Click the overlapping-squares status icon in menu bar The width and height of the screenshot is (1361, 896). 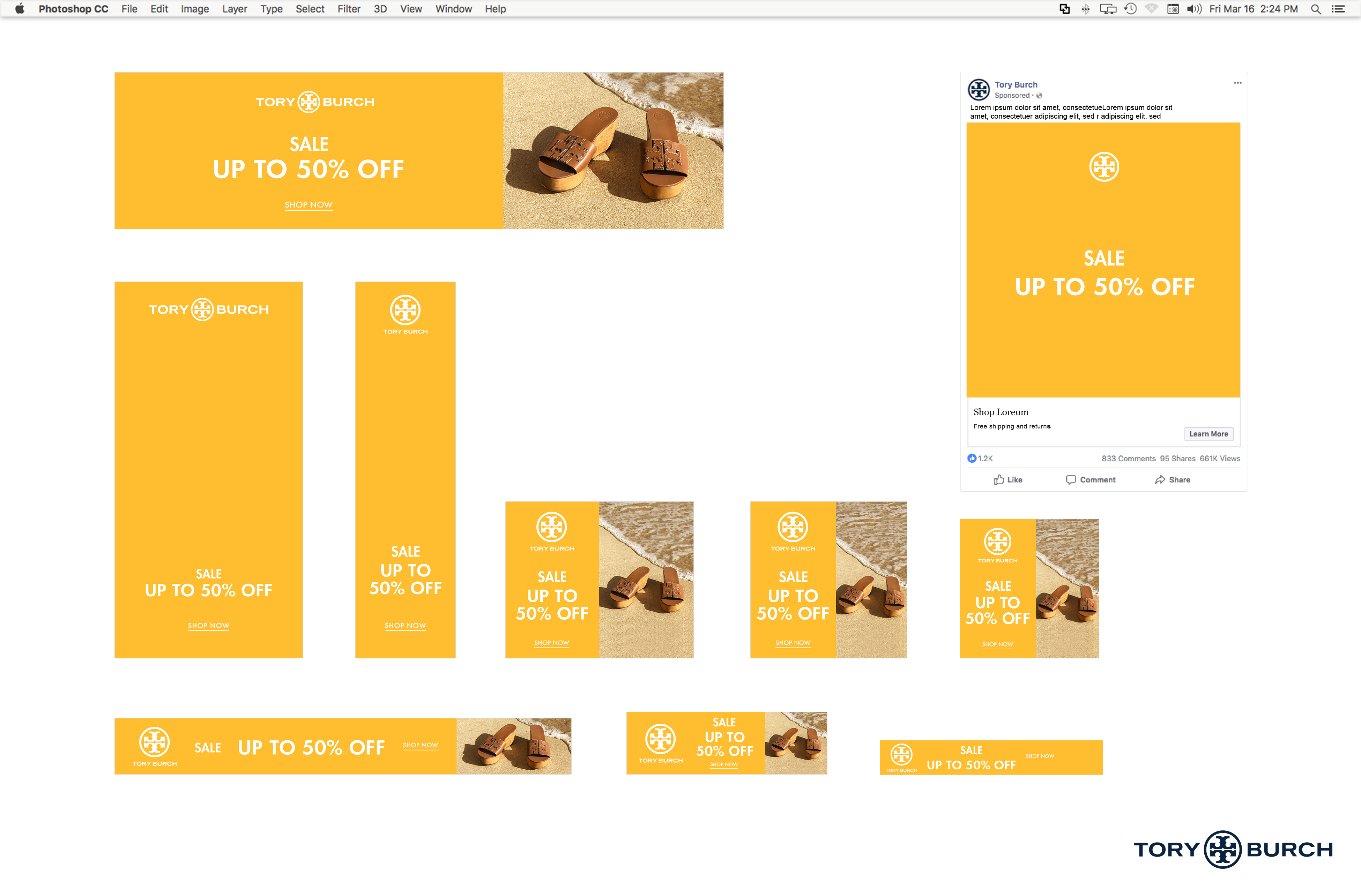1064,9
